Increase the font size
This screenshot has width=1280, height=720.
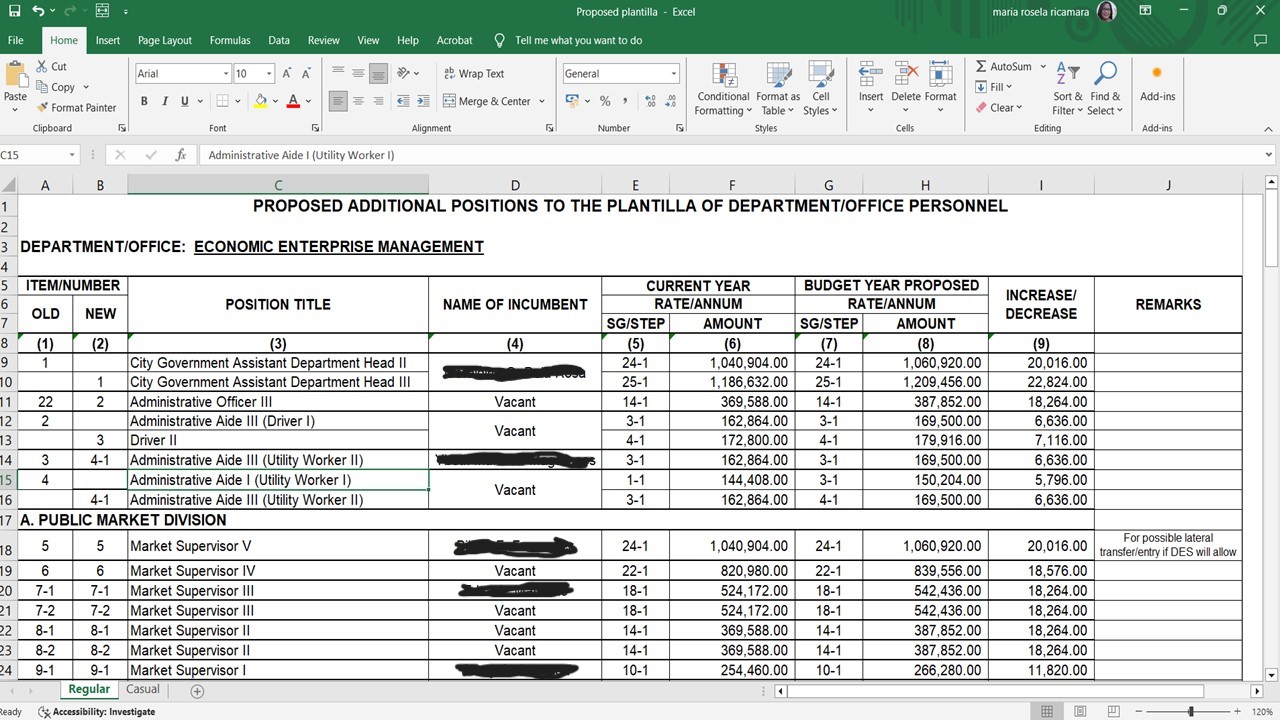point(287,74)
